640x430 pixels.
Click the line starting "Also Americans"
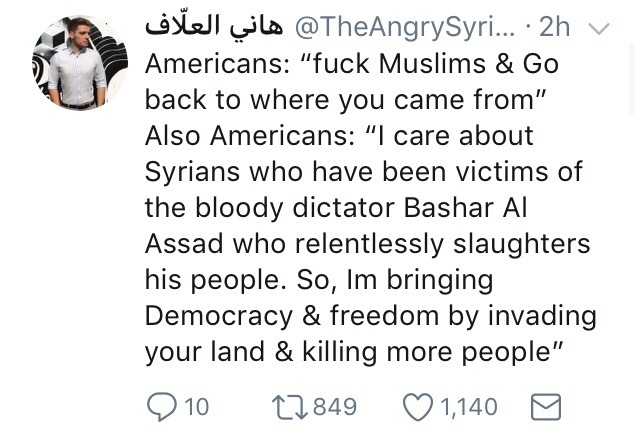click(x=339, y=135)
